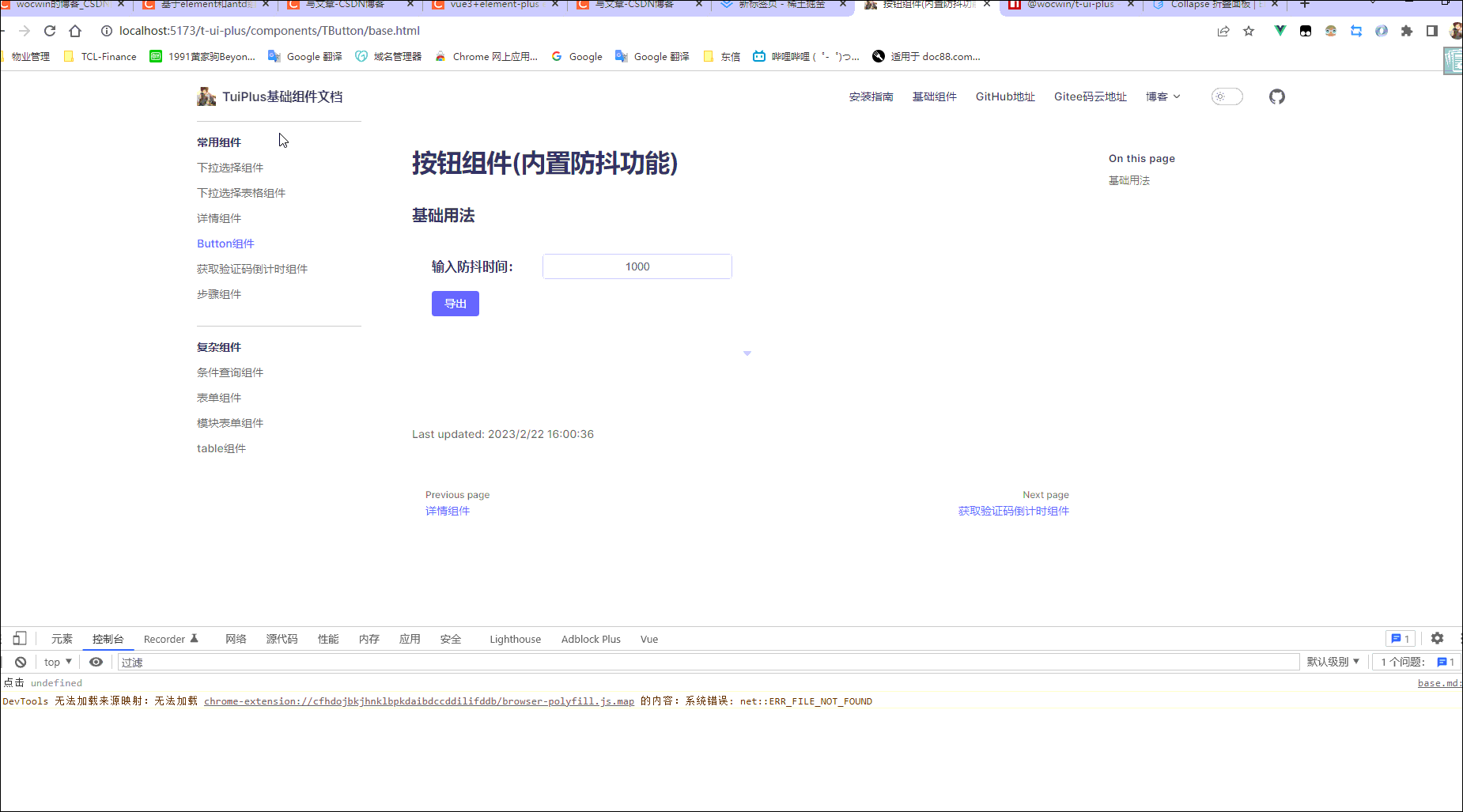Open the 博客 dropdown in the navbar
This screenshot has height=812, width=1463.
point(1162,96)
